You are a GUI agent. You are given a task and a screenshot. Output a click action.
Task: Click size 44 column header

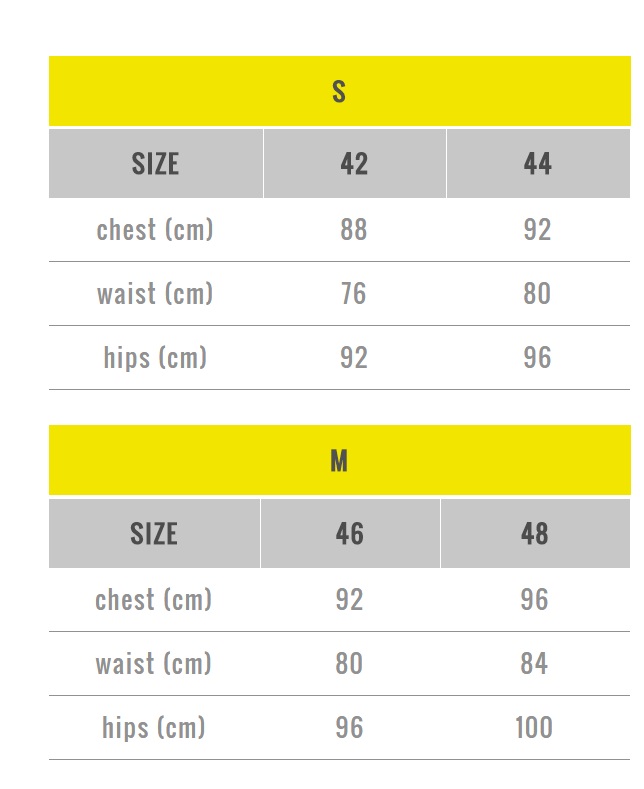[x=537, y=164]
